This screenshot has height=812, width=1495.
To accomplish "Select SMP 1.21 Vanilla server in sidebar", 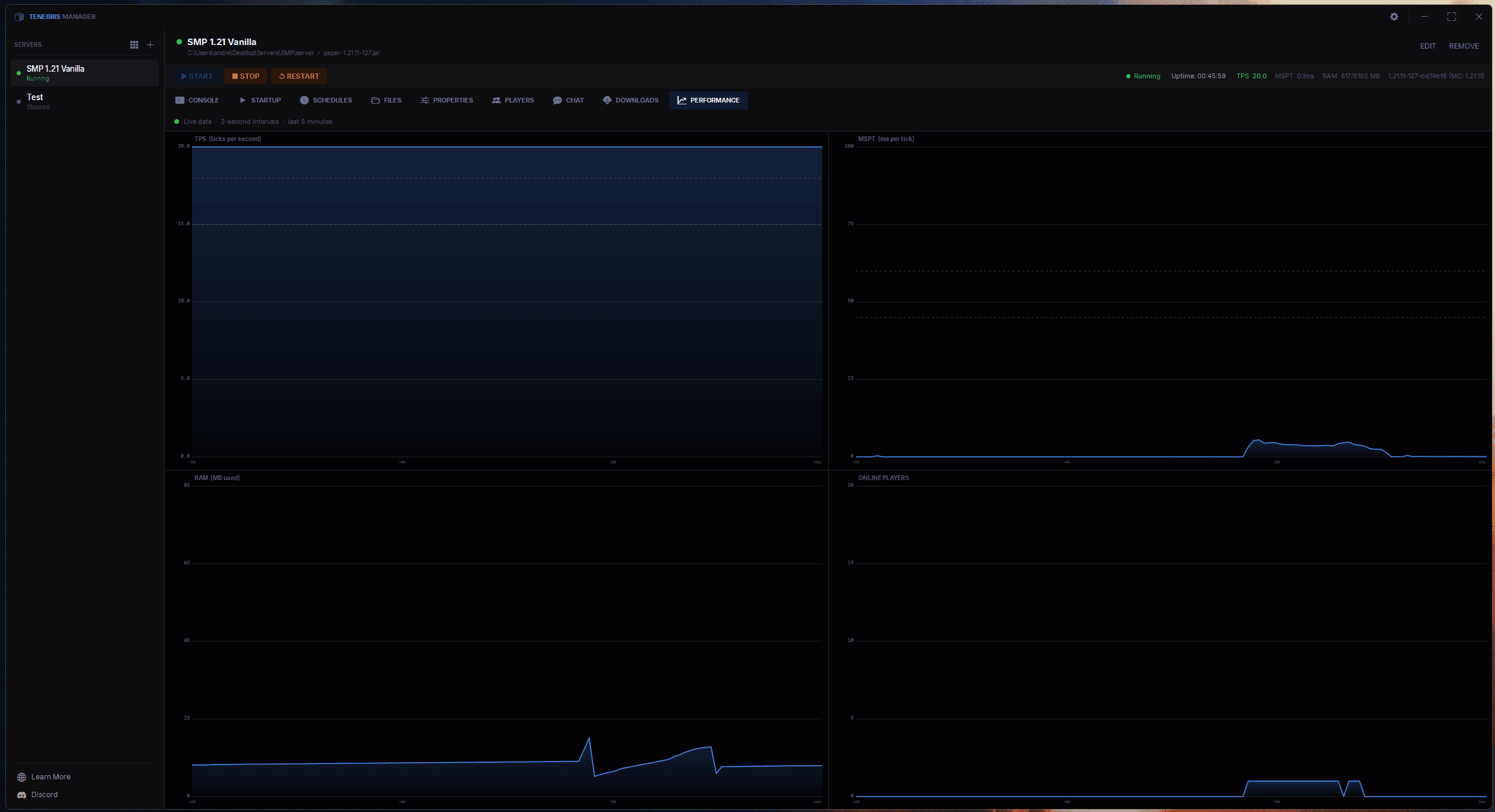I will point(85,73).
